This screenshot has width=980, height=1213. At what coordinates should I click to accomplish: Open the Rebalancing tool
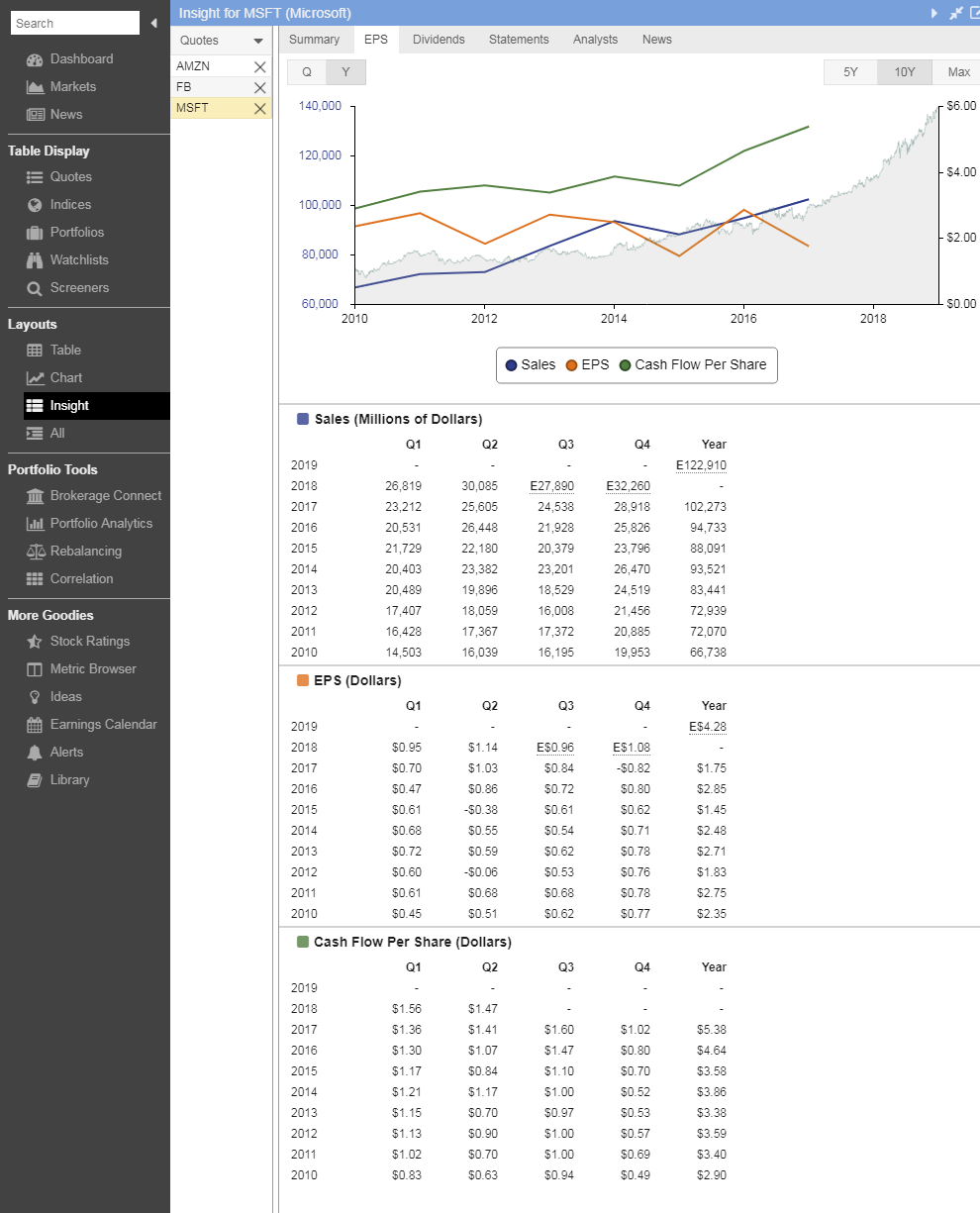click(73, 552)
